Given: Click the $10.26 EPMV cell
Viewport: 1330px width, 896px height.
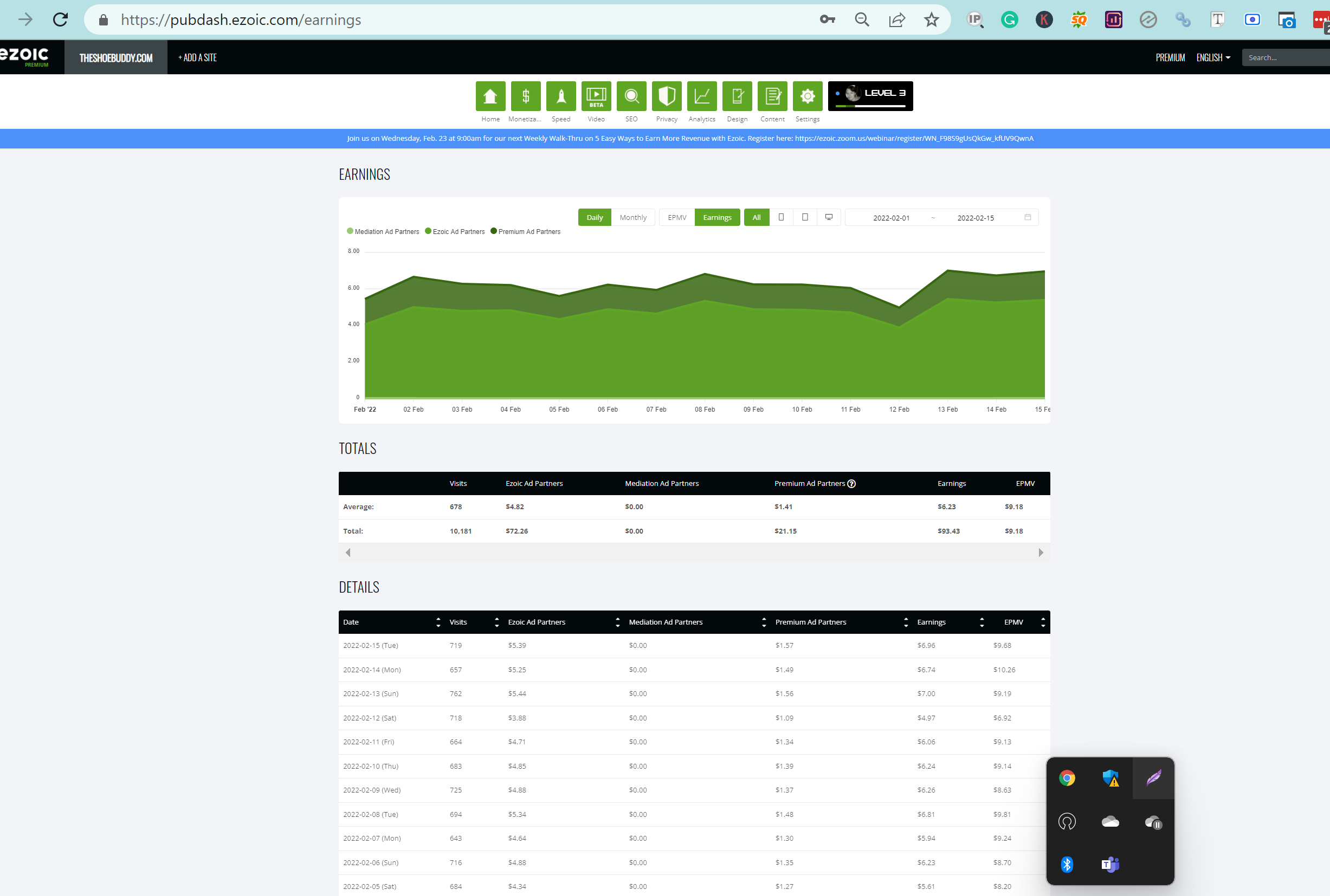Looking at the screenshot, I should [1004, 670].
